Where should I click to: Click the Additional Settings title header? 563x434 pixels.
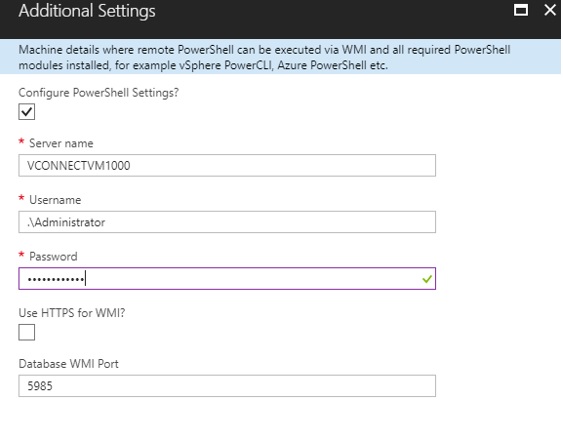point(87,11)
